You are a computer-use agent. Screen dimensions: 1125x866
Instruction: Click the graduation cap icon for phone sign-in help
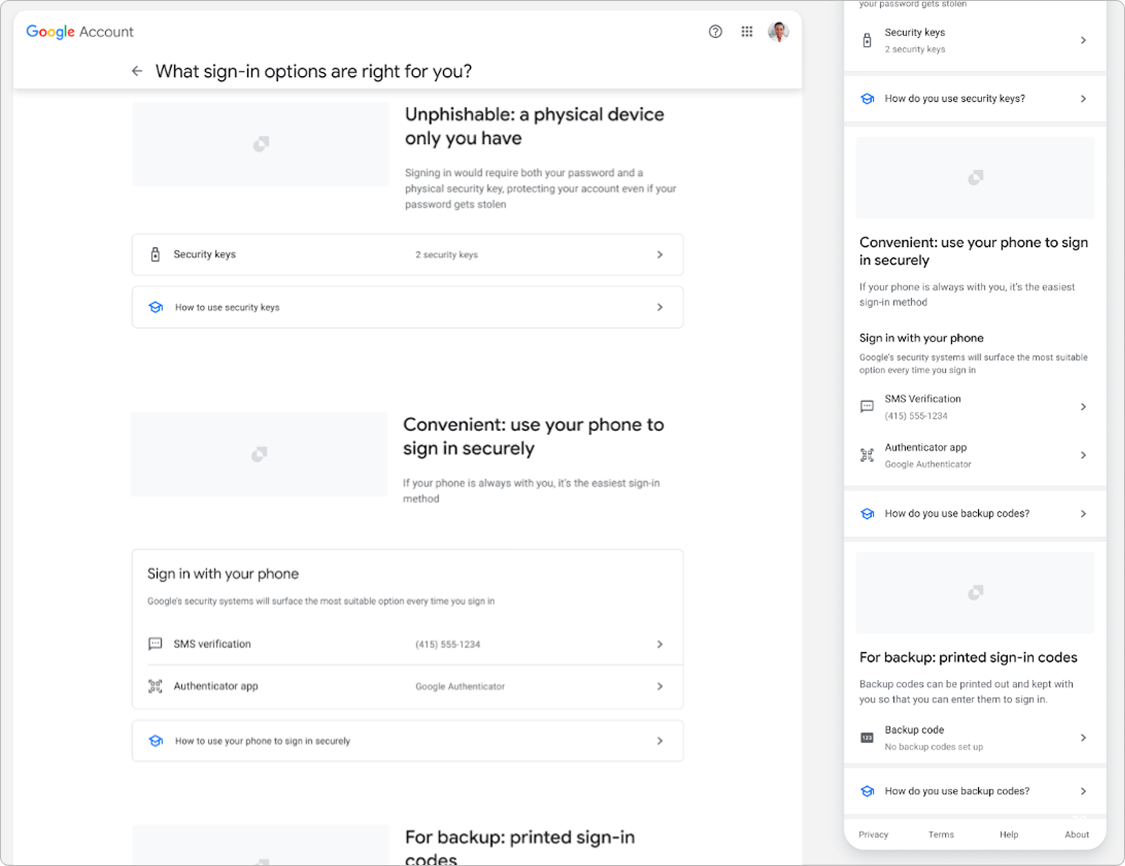(x=155, y=740)
